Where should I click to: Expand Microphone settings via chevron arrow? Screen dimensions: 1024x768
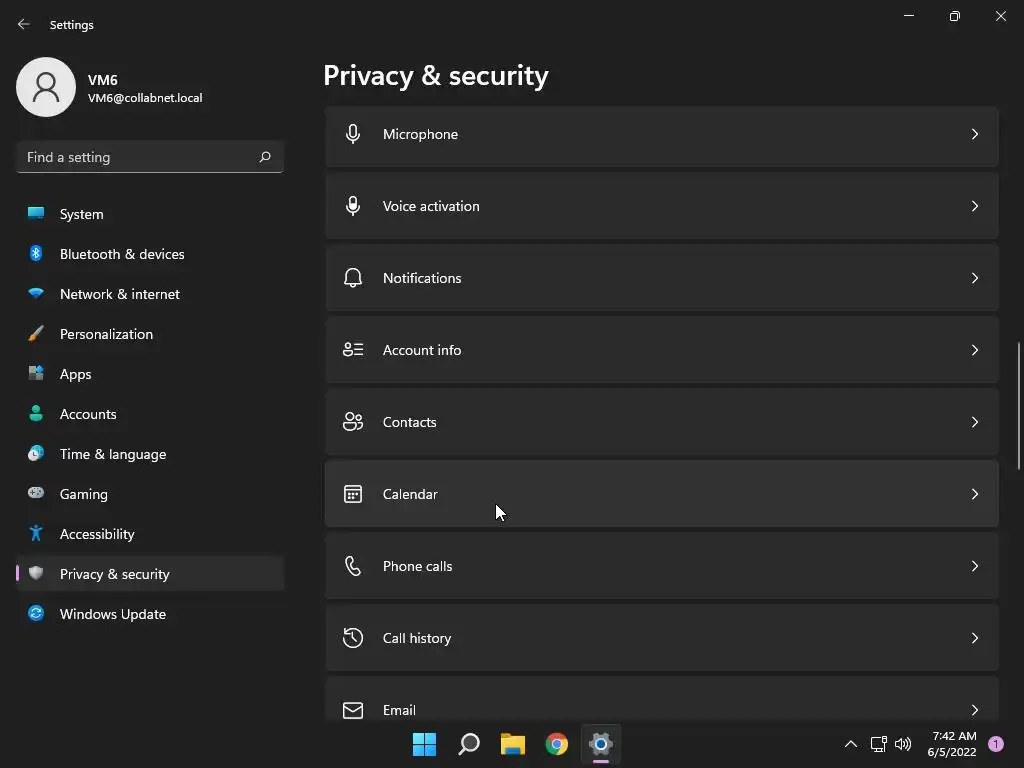(975, 134)
